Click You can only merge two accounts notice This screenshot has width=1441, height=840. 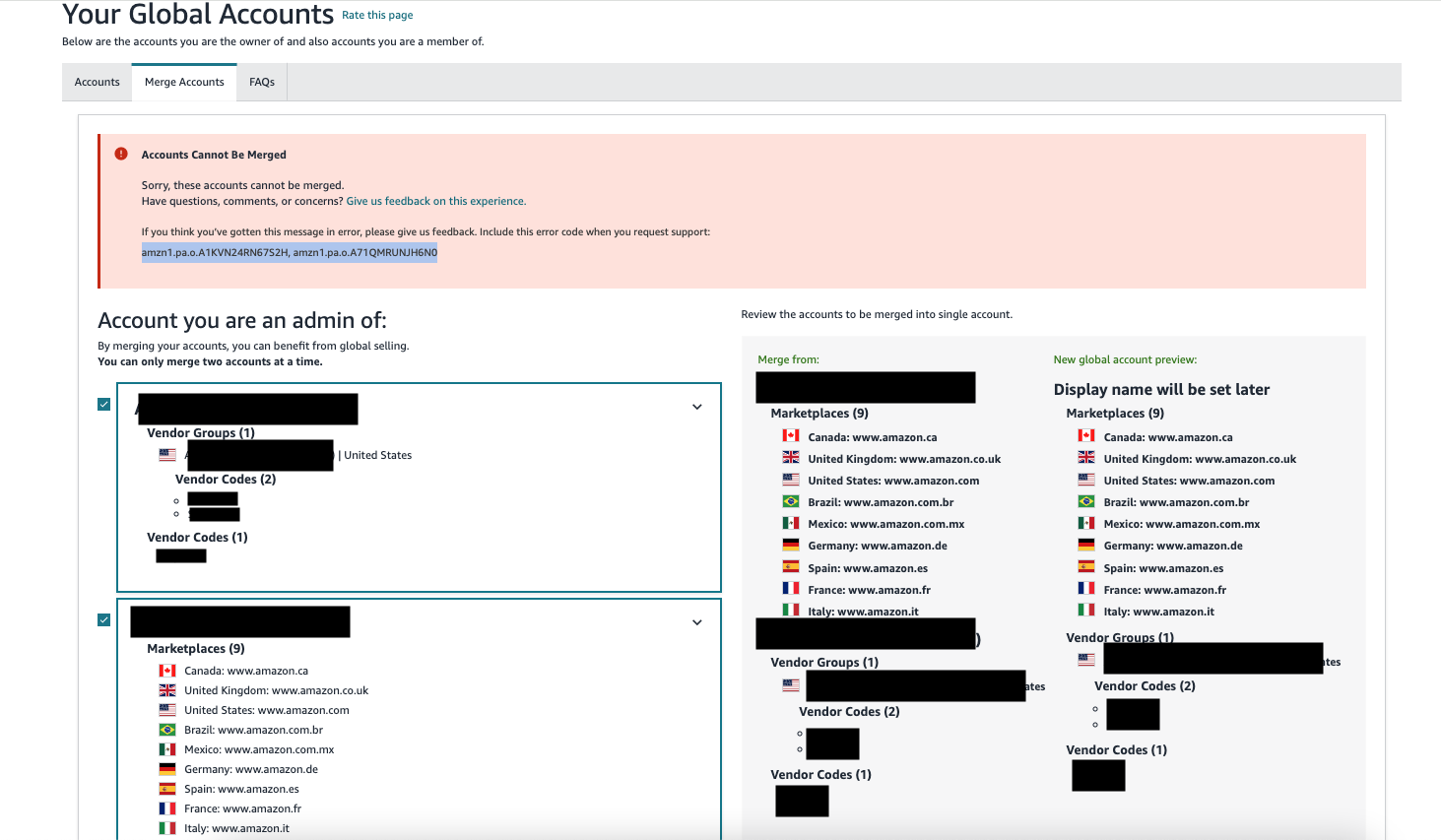point(210,361)
